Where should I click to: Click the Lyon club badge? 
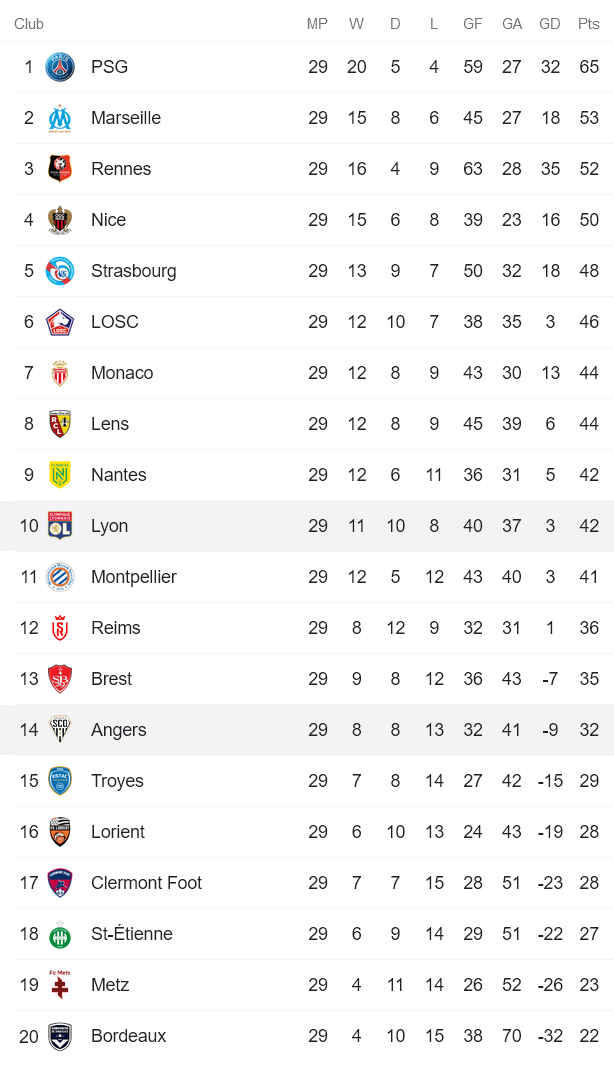coord(59,526)
